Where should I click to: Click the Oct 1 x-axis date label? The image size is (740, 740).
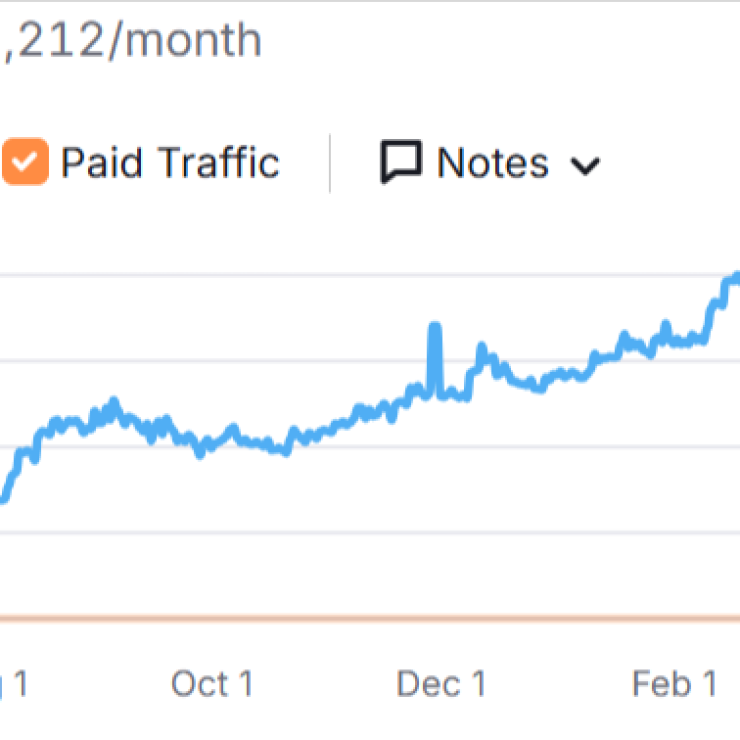pos(212,685)
